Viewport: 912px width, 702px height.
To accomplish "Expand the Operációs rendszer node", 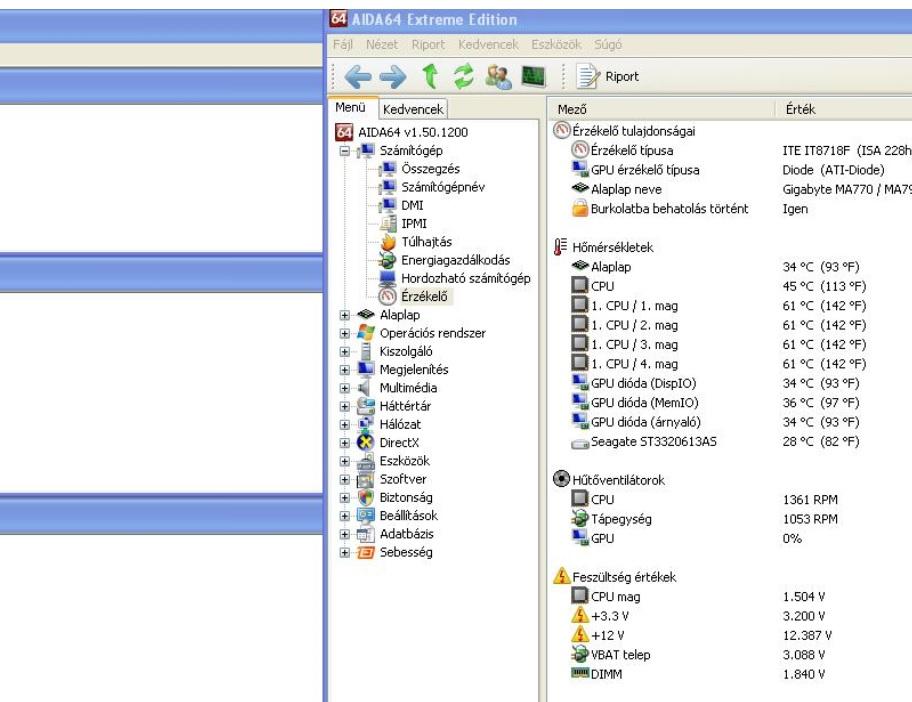I will [344, 333].
